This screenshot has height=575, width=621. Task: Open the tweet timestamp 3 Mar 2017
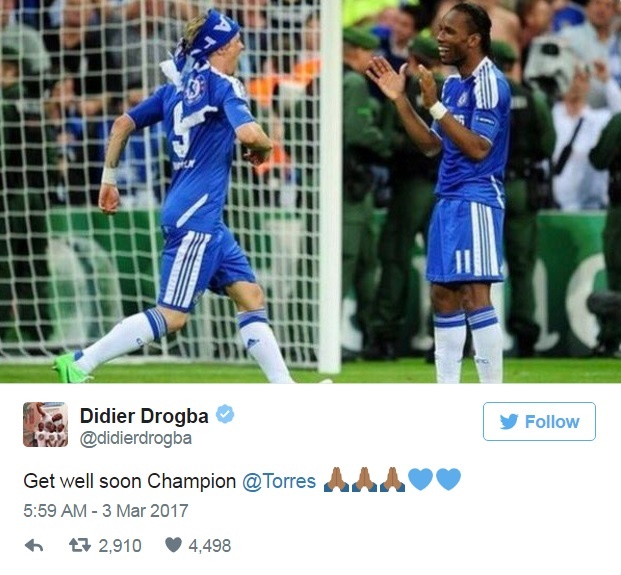pyautogui.click(x=106, y=511)
